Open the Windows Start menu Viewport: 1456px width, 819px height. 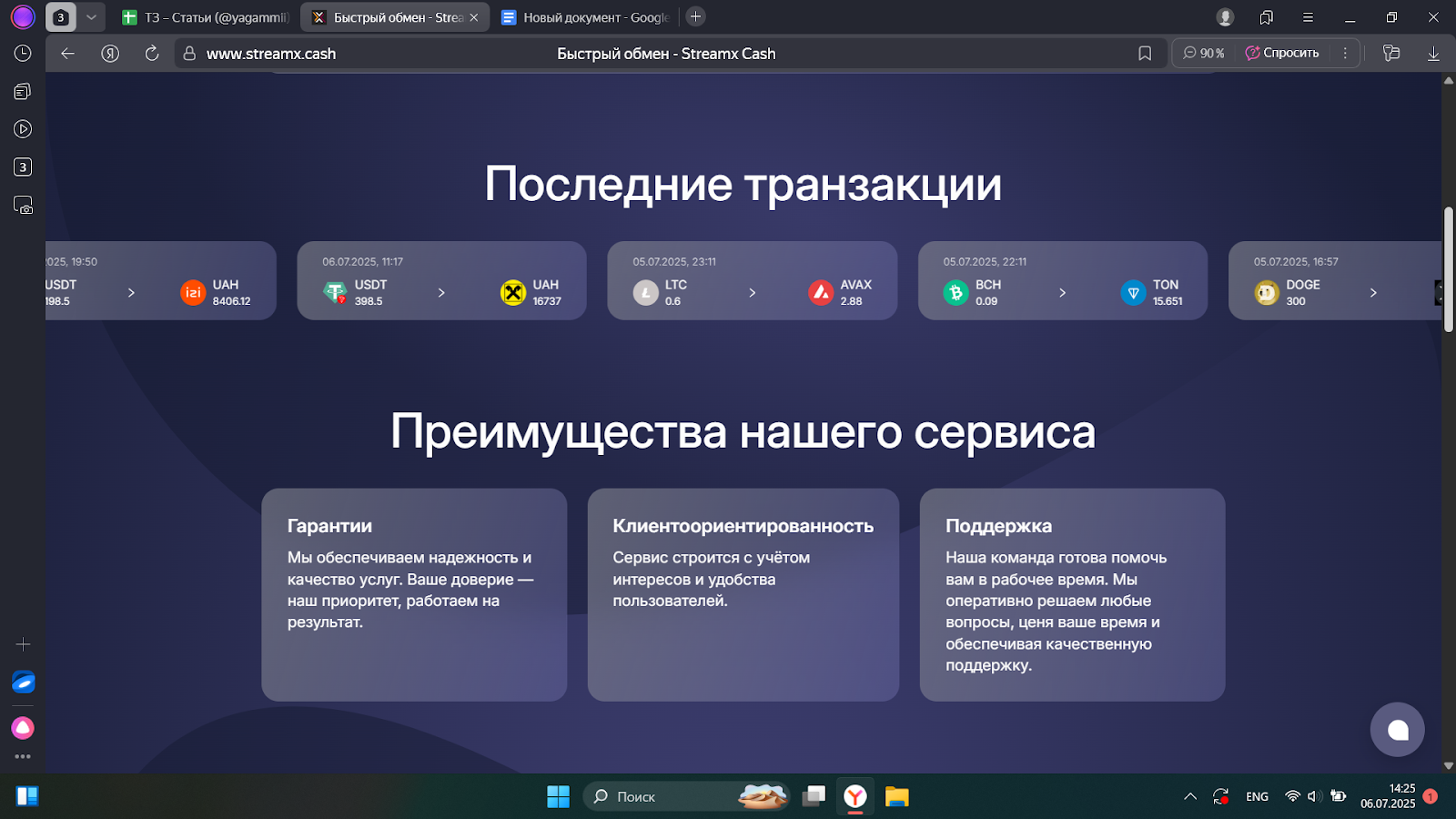coord(558,796)
